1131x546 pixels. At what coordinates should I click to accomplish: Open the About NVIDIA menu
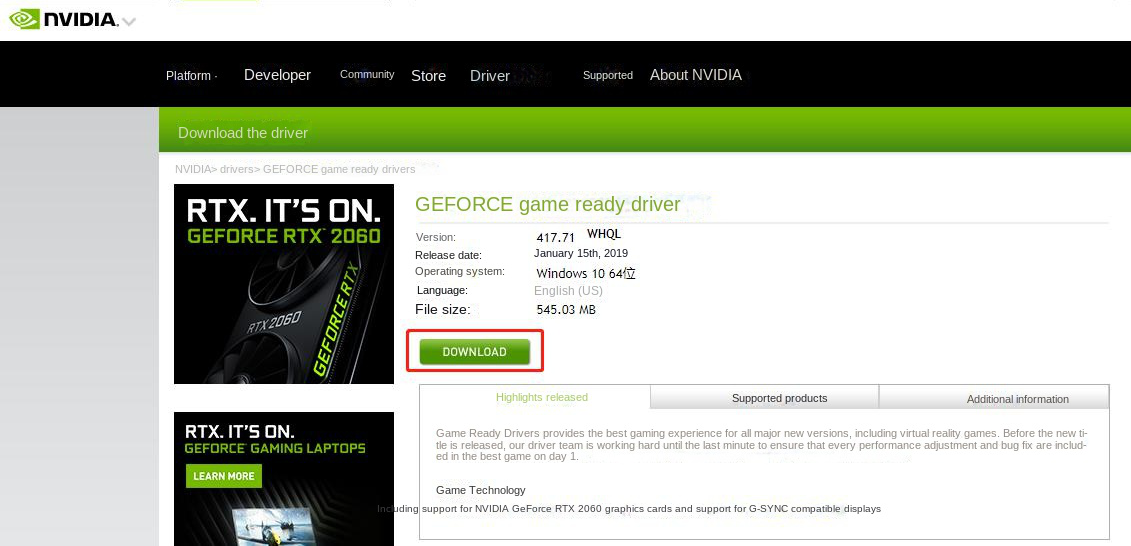click(x=695, y=75)
